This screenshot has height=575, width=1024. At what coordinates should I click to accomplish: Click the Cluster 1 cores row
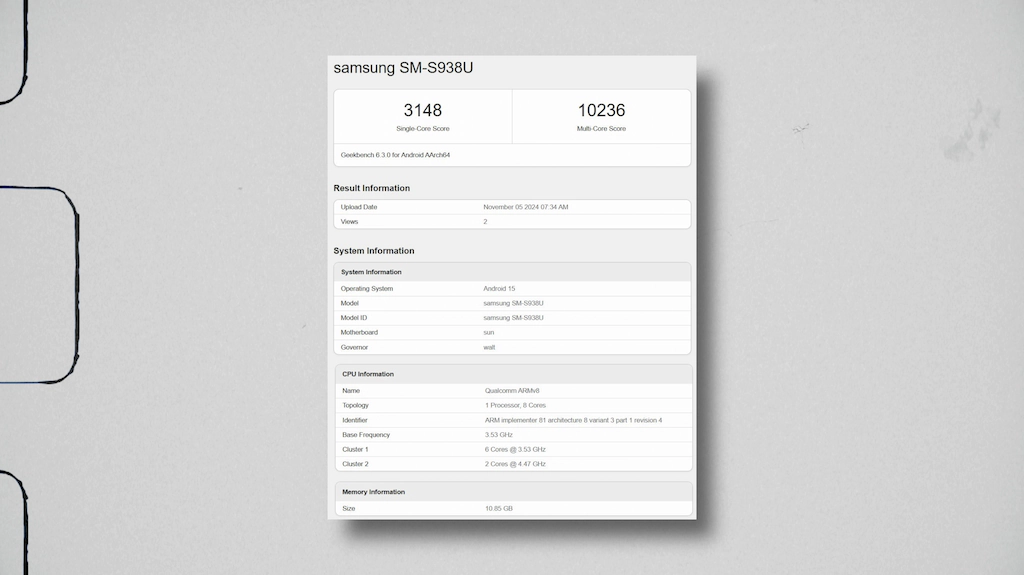[x=513, y=450]
